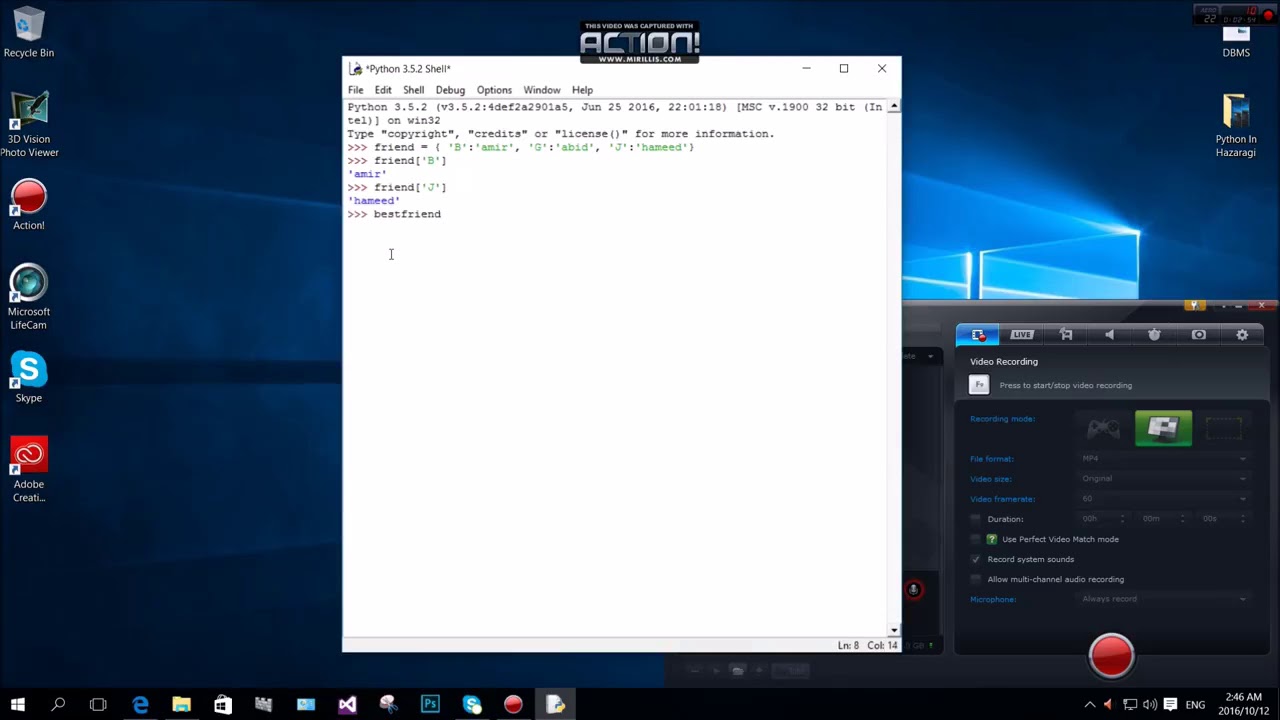Click the big red record button
The height and width of the screenshot is (720, 1280).
point(1111,656)
